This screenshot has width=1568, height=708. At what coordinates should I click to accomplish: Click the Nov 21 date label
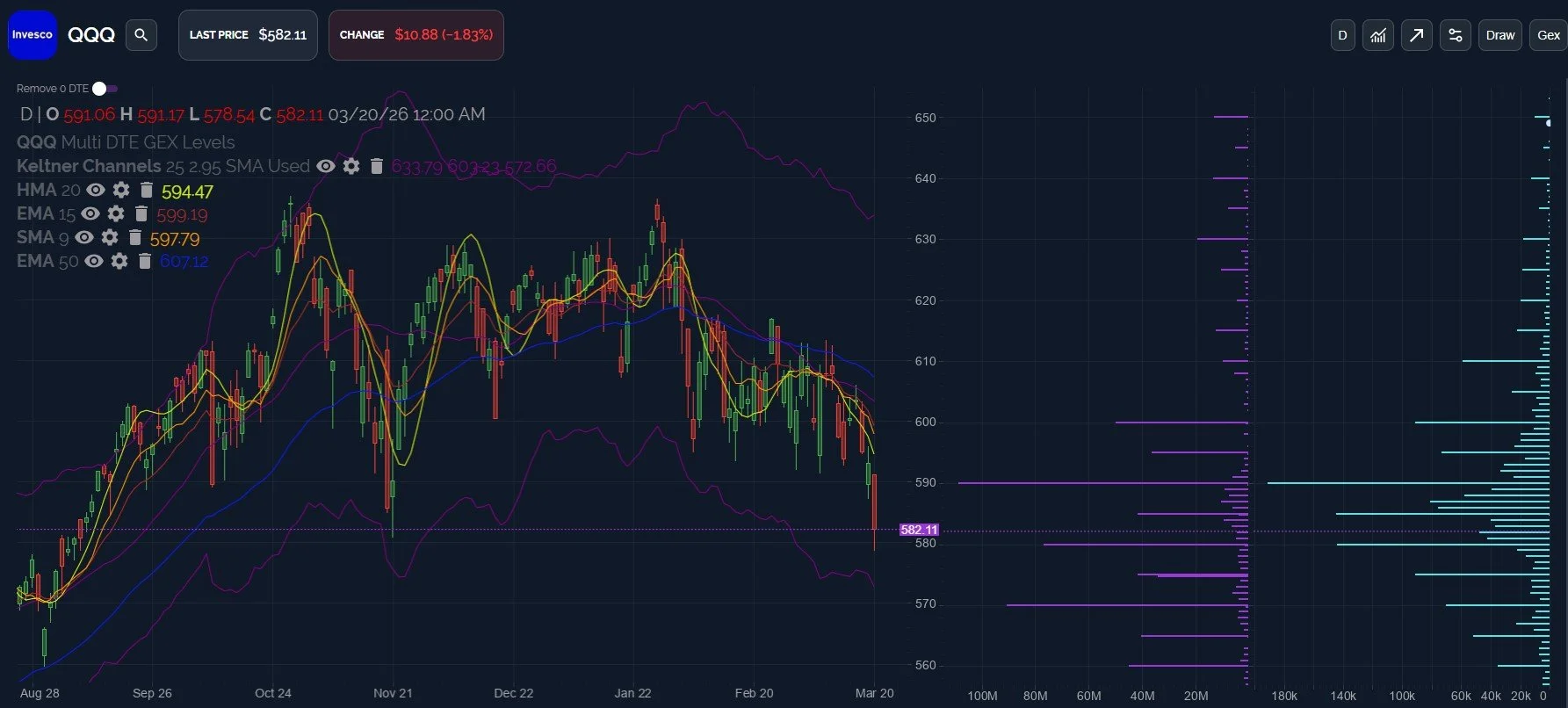pos(393,693)
